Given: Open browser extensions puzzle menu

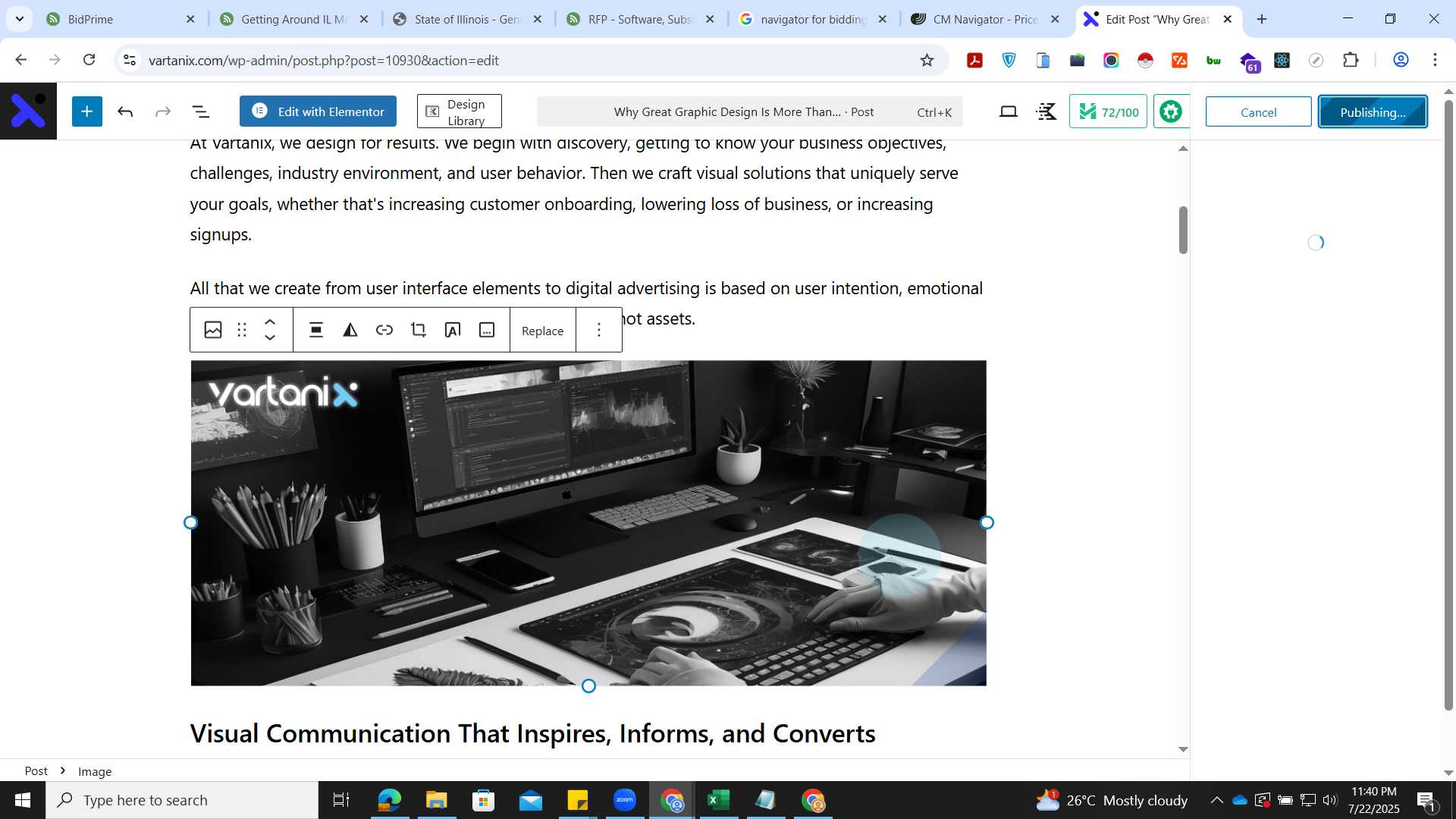Looking at the screenshot, I should (x=1351, y=60).
